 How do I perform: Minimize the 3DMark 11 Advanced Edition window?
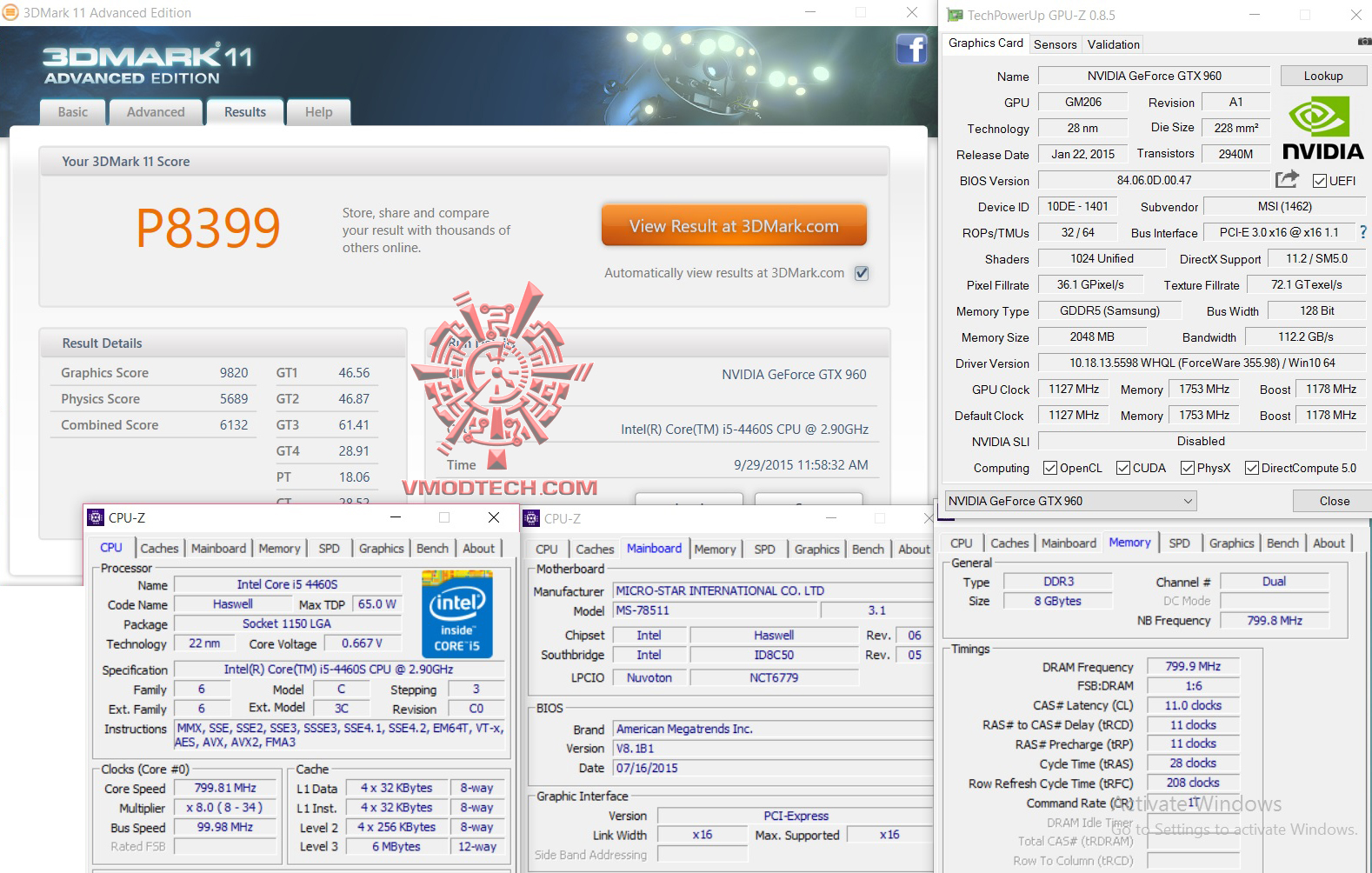tap(810, 12)
